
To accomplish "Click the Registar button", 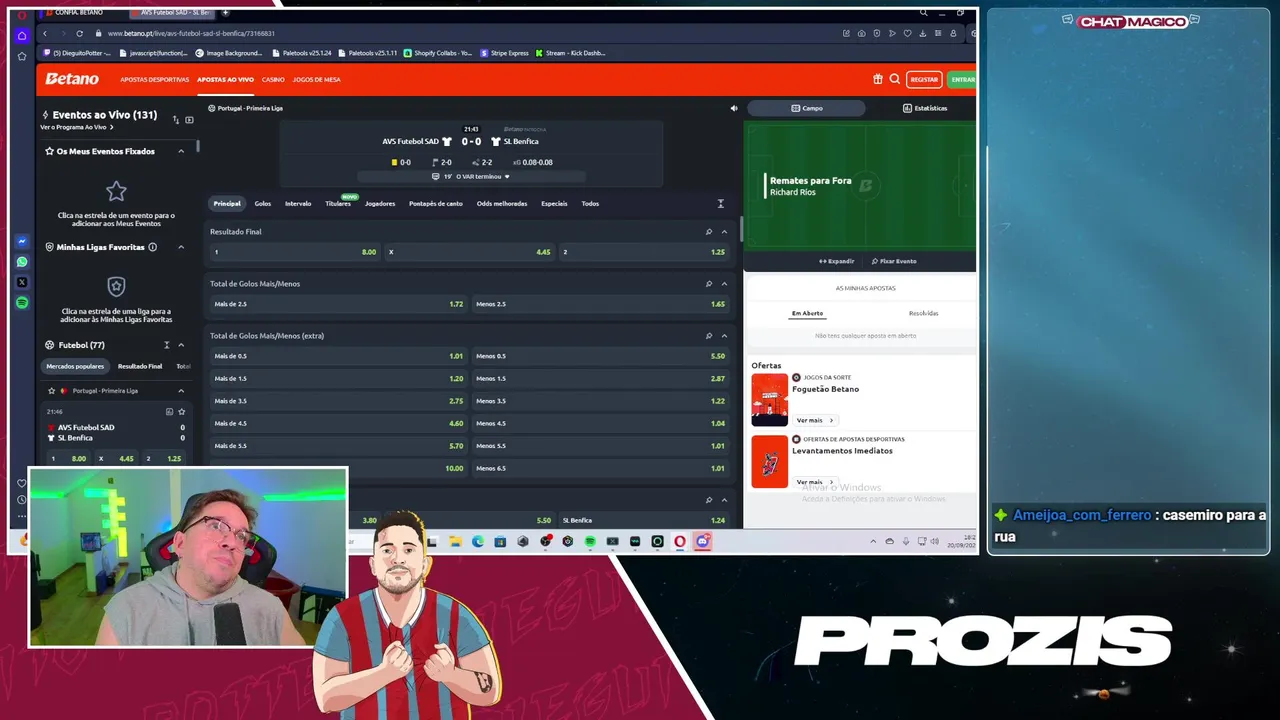I will pos(924,79).
